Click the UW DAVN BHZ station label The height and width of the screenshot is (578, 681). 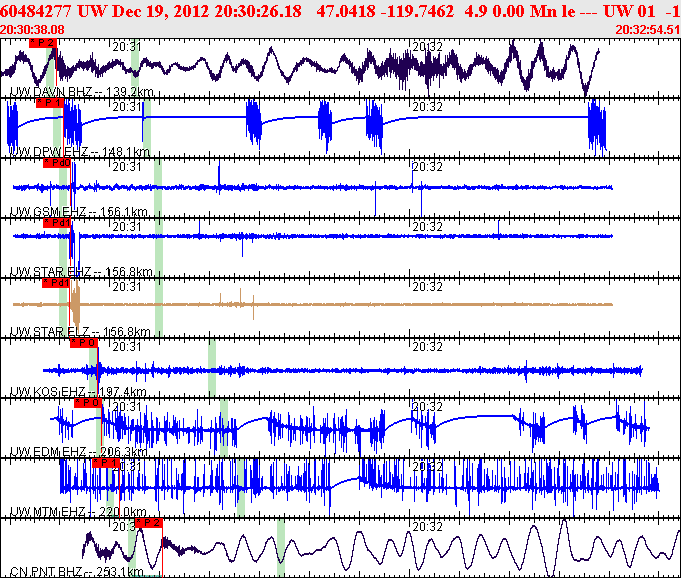pos(82,92)
